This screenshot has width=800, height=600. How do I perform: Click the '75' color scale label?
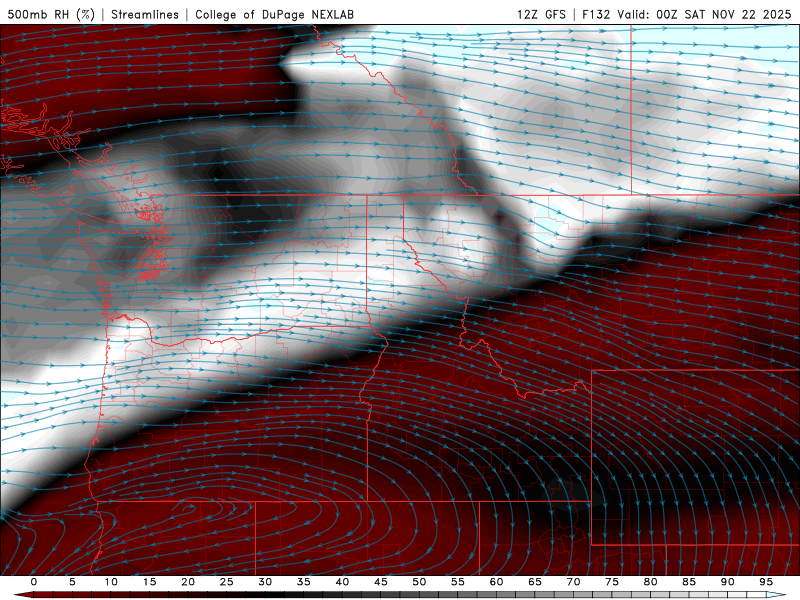[612, 582]
